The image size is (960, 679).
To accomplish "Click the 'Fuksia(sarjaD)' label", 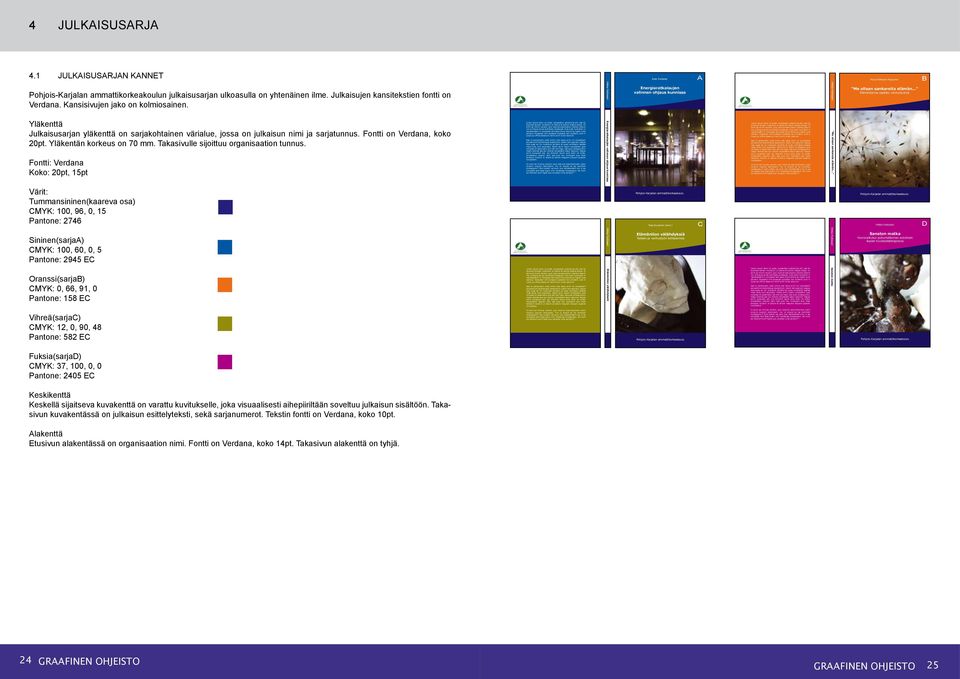I will tap(55, 356).
